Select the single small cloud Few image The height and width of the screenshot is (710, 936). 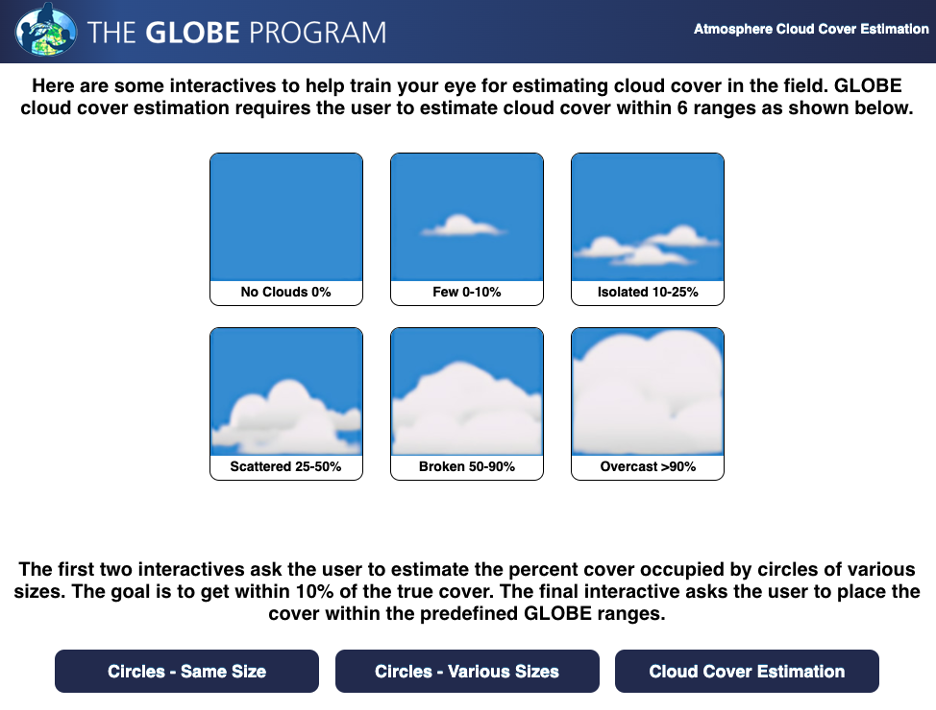coord(467,217)
